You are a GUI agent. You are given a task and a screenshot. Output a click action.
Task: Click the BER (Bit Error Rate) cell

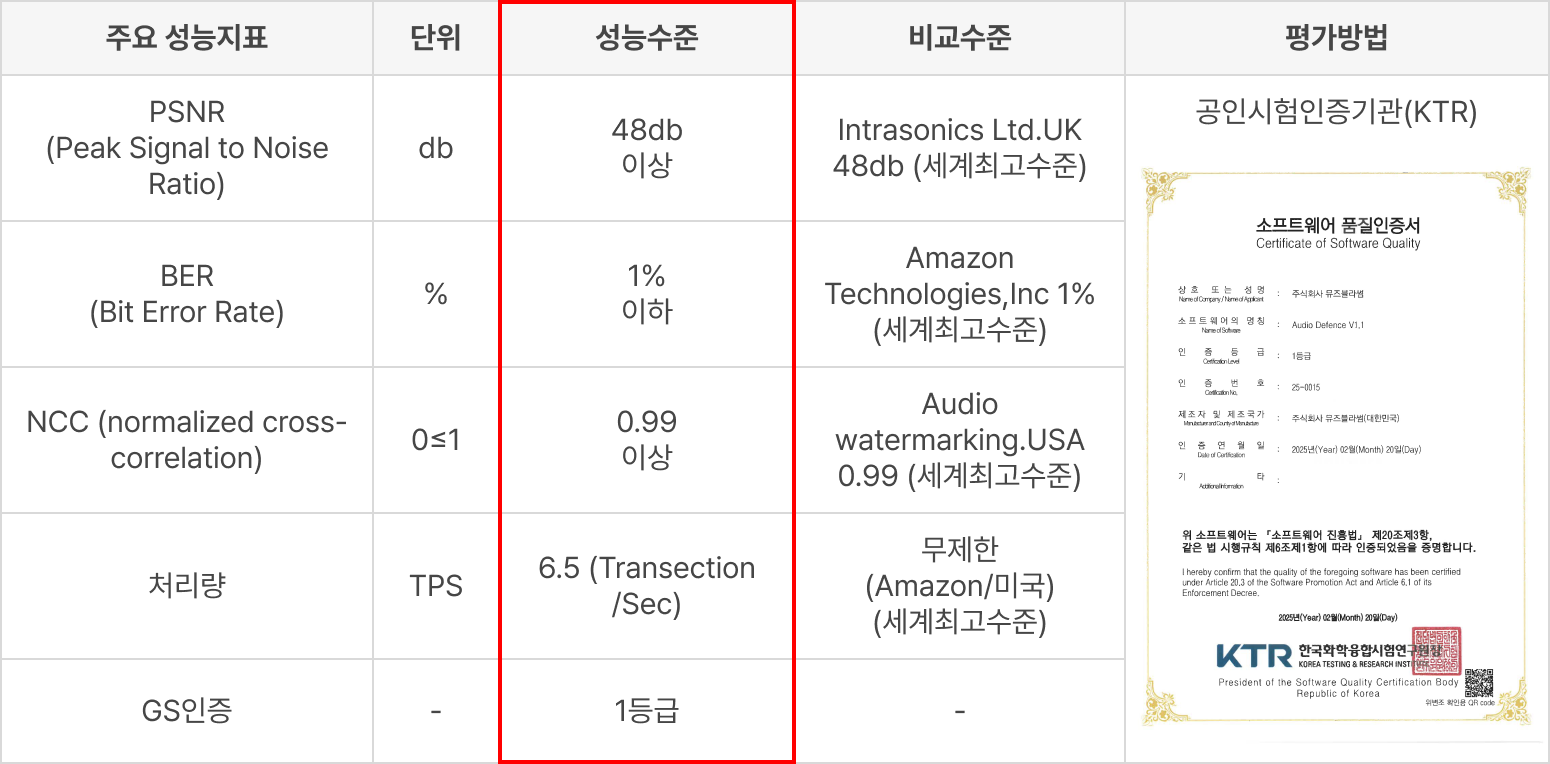[x=187, y=294]
